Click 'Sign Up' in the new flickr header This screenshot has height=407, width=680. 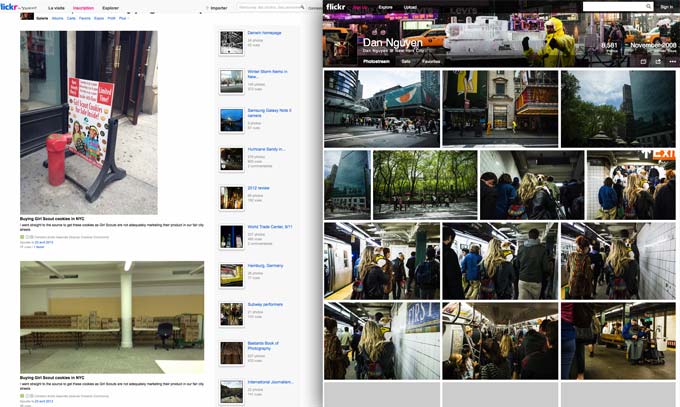(x=360, y=7)
